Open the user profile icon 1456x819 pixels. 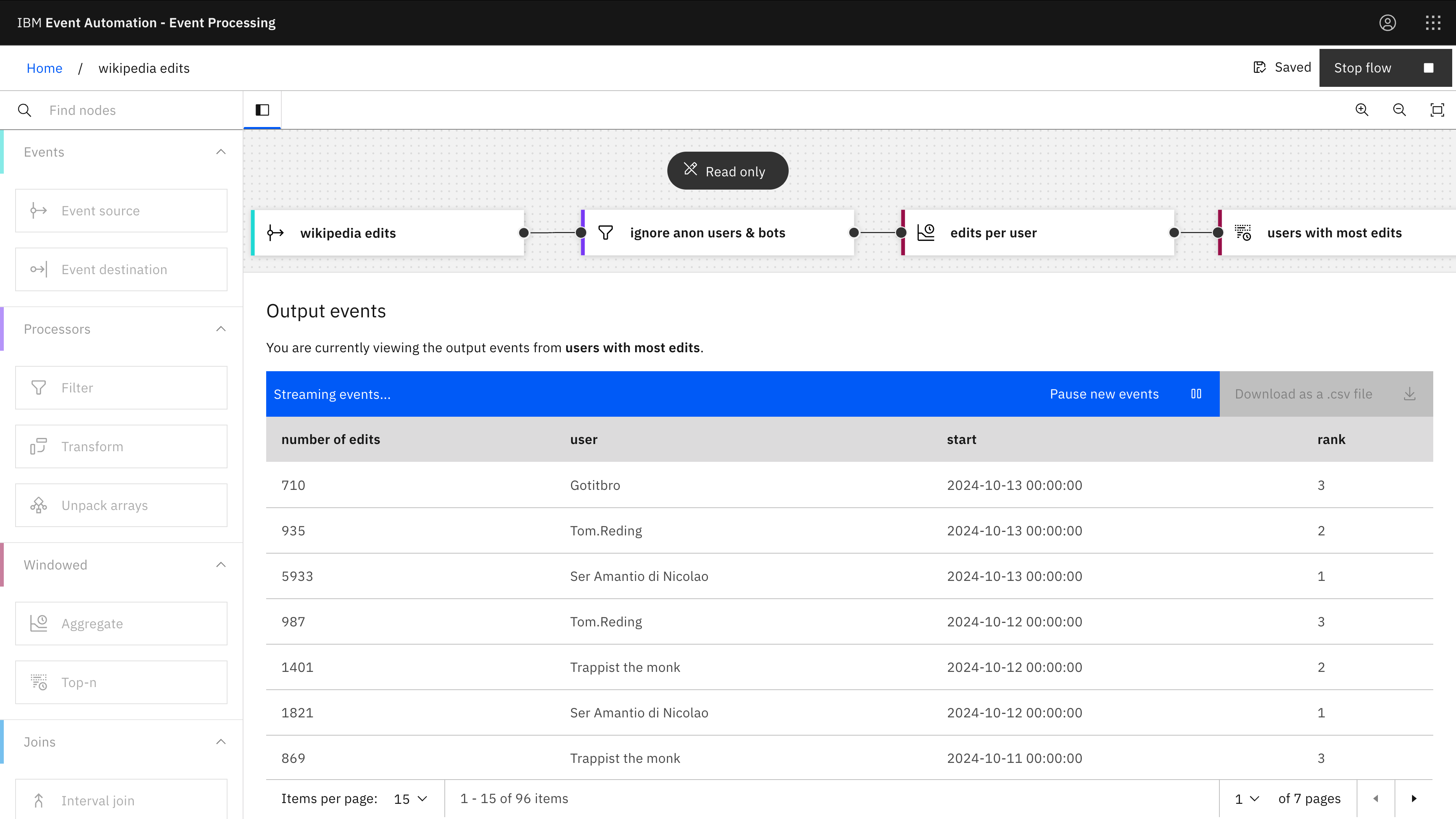tap(1388, 23)
